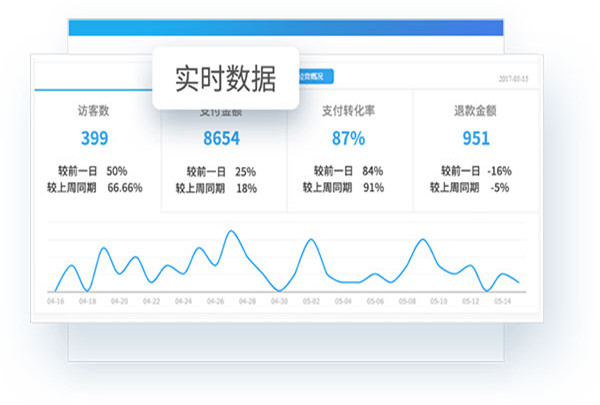Click the refund amount value 951

pos(476,138)
